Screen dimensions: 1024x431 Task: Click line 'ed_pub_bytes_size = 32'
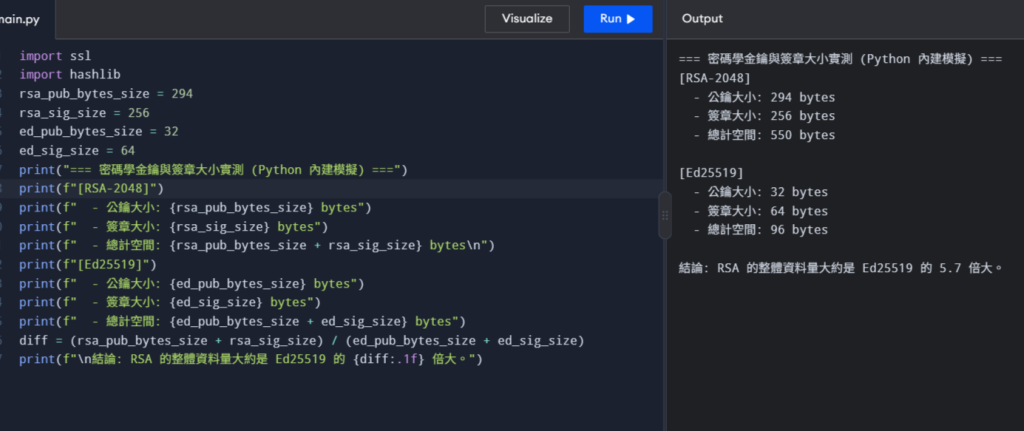pyautogui.click(x=99, y=132)
